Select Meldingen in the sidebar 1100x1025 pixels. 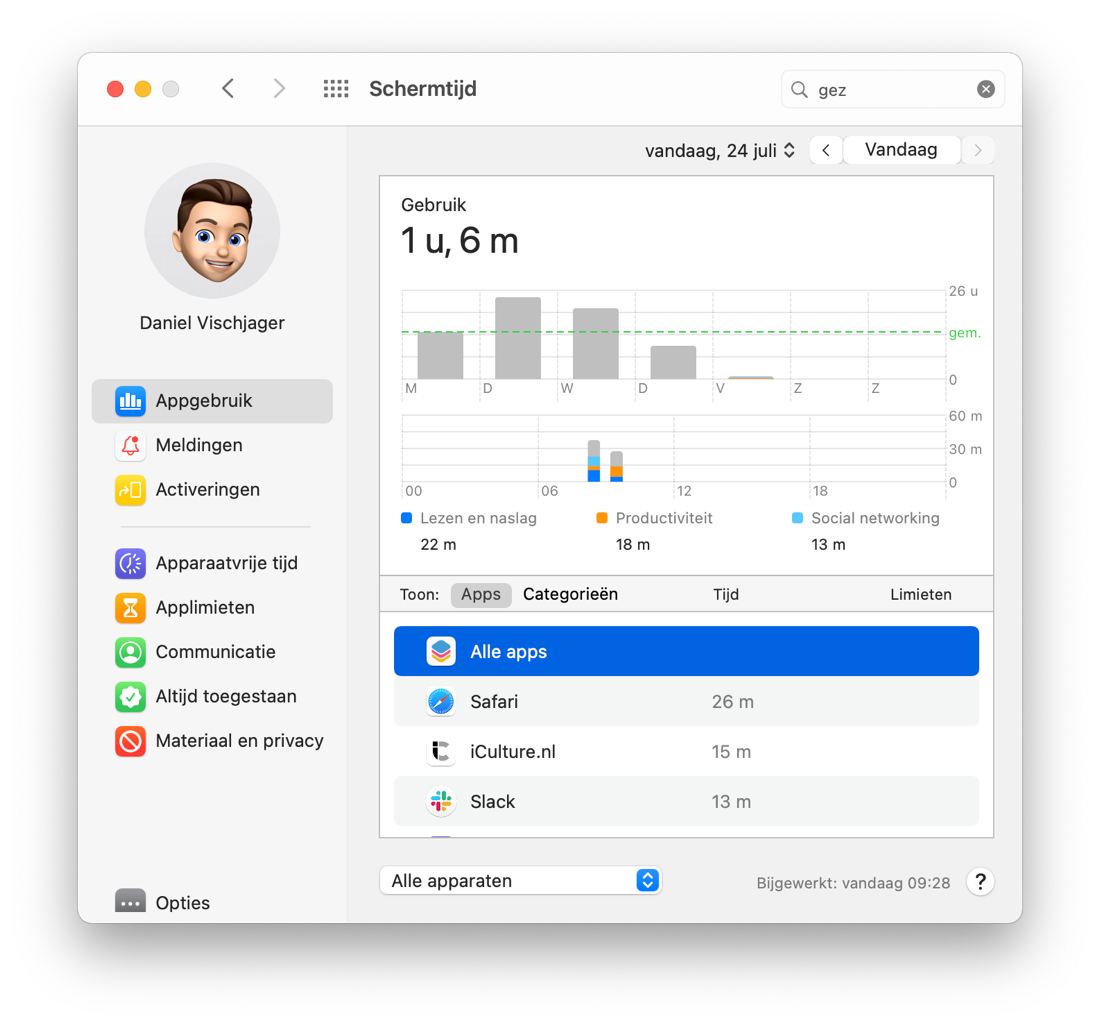click(212, 445)
